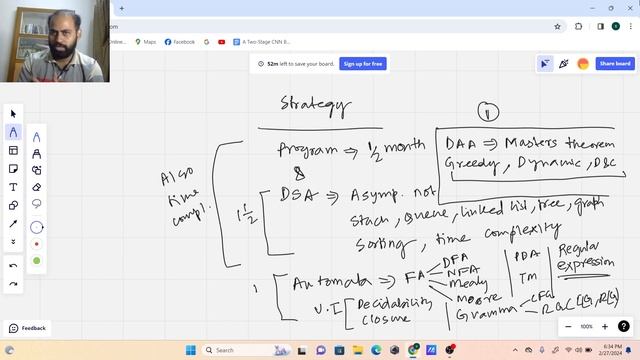Click the webcam video thumbnail
640x360 pixels.
pos(55,41)
